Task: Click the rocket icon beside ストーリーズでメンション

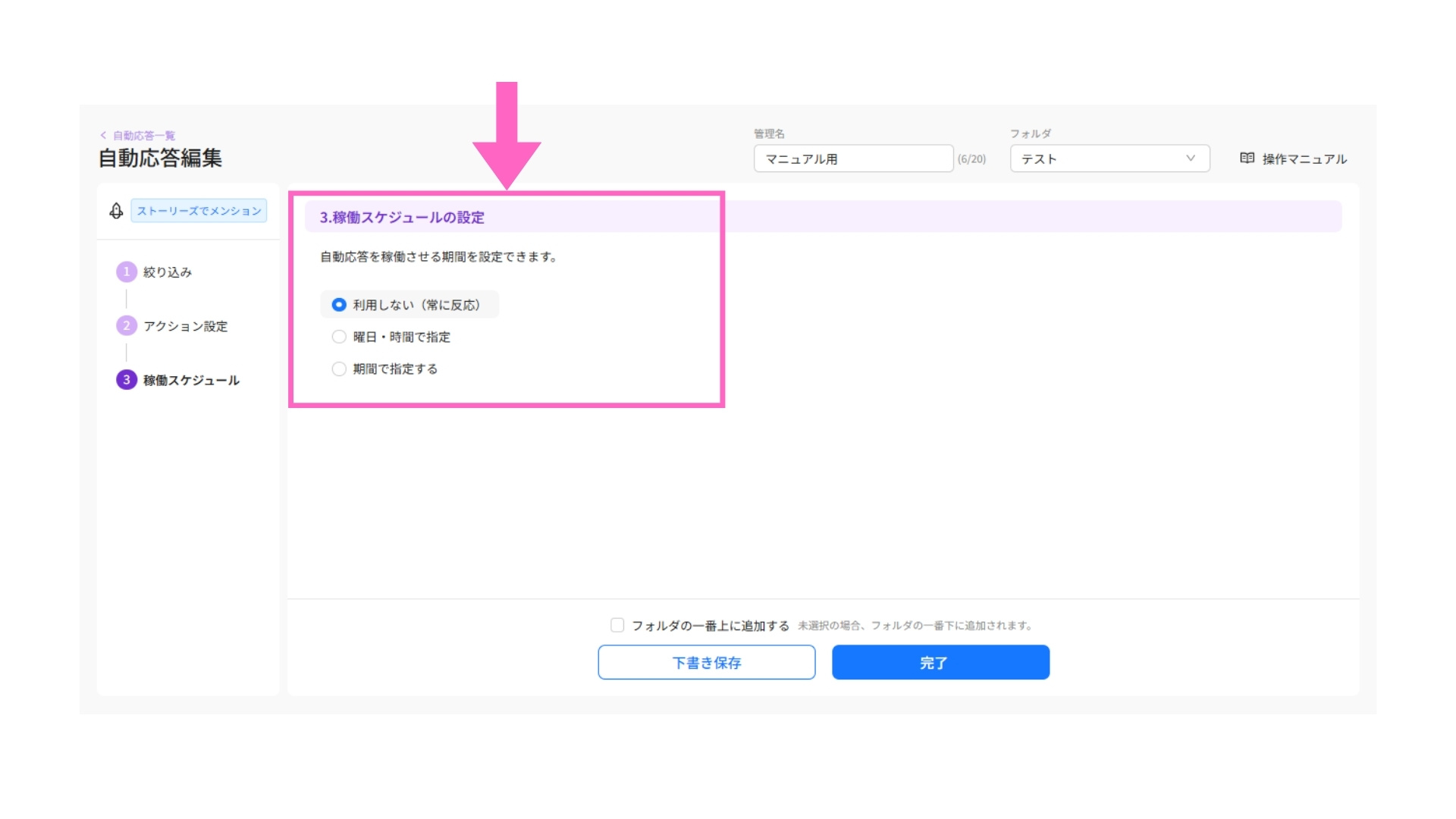Action: tap(116, 211)
